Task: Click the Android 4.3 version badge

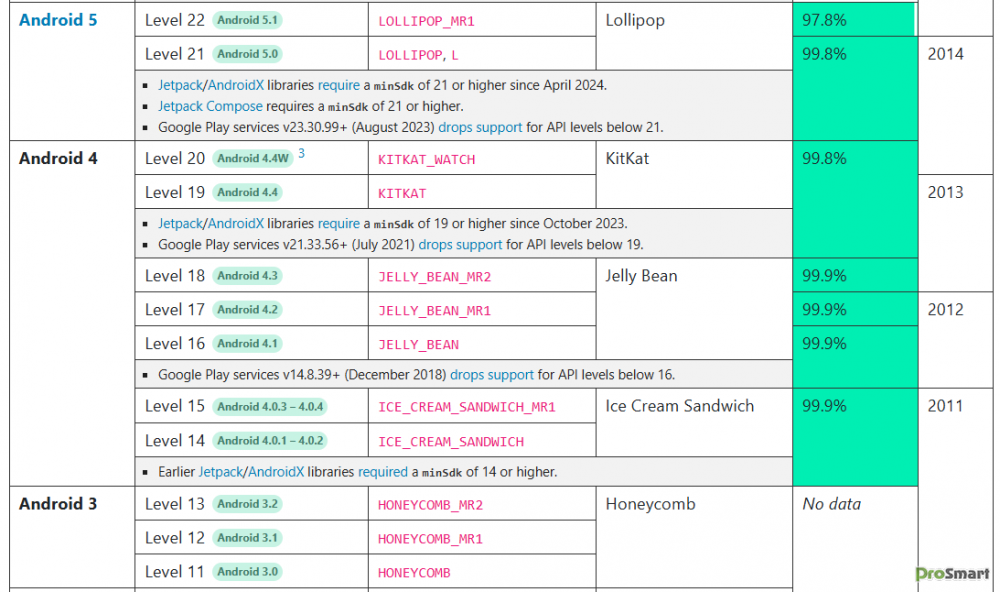Action: point(248,276)
